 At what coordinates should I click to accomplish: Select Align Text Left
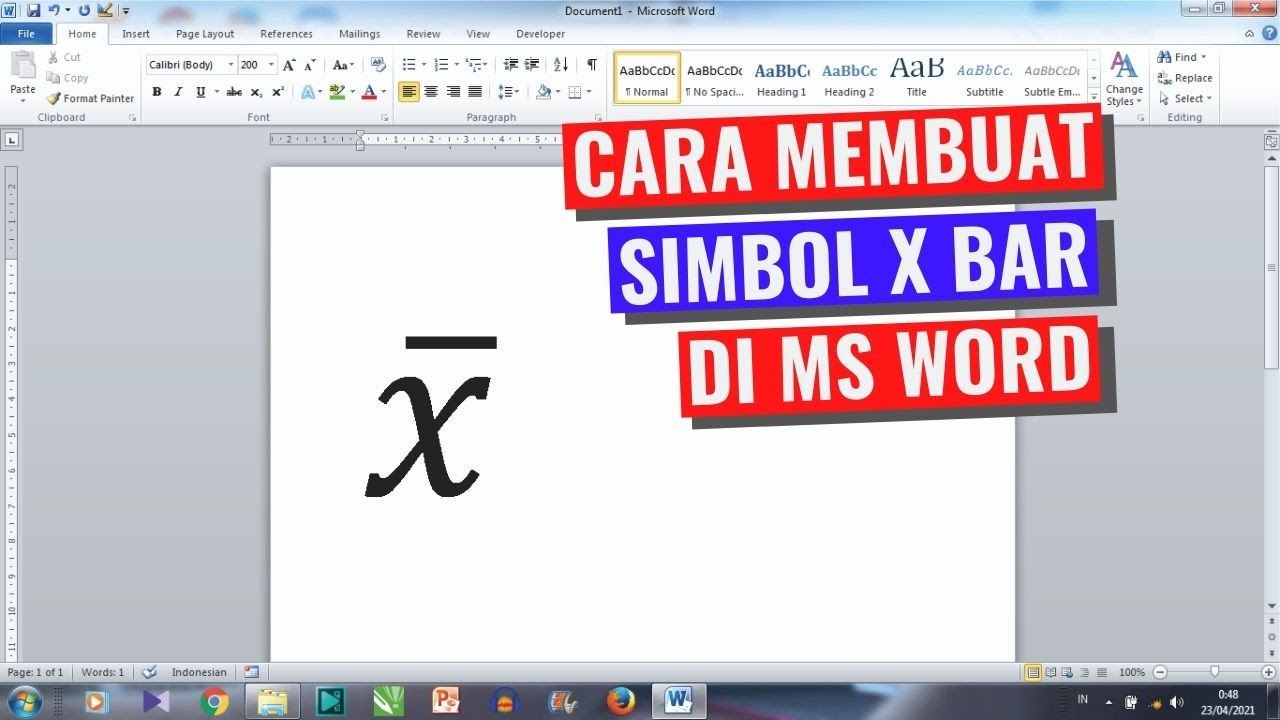coord(409,92)
